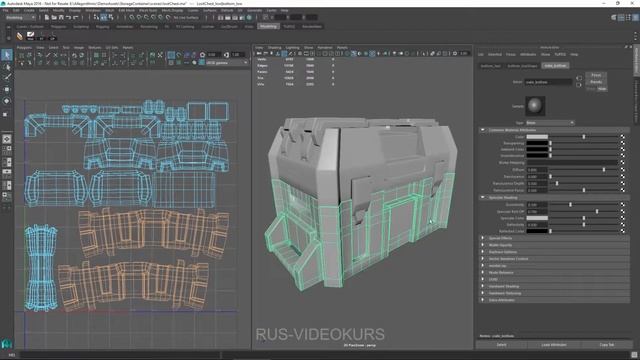Switch to the Rigging shelf tab
The height and width of the screenshot is (360, 640).
tap(102, 27)
